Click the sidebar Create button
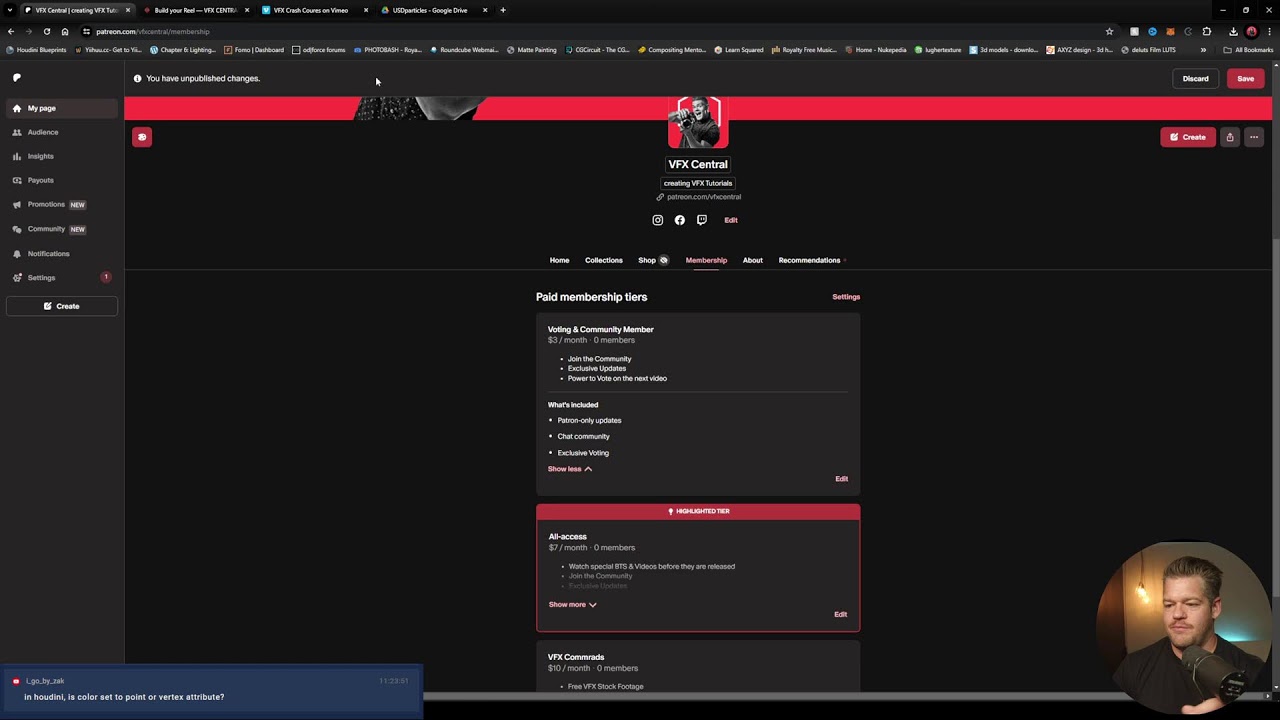This screenshot has width=1280, height=720. tap(61, 306)
